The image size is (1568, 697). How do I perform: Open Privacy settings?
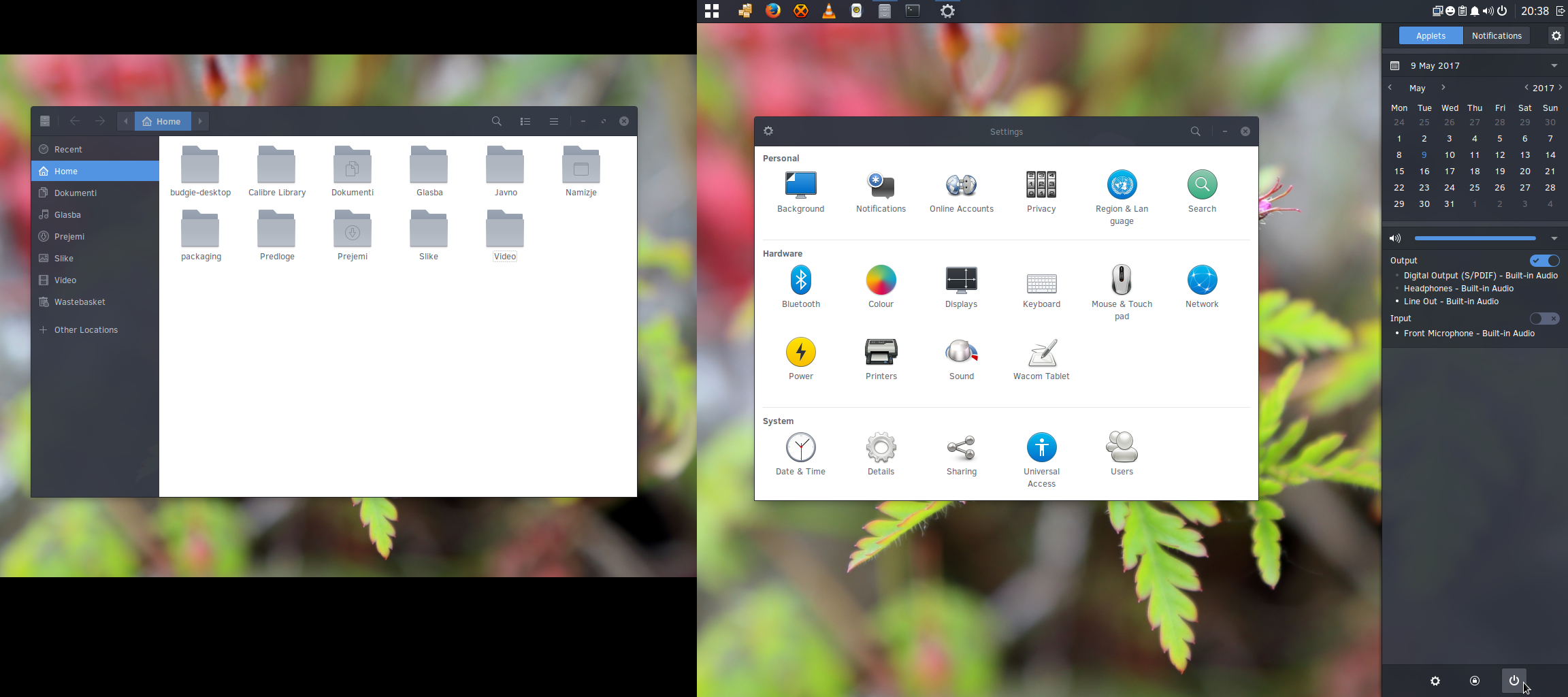[x=1041, y=192]
